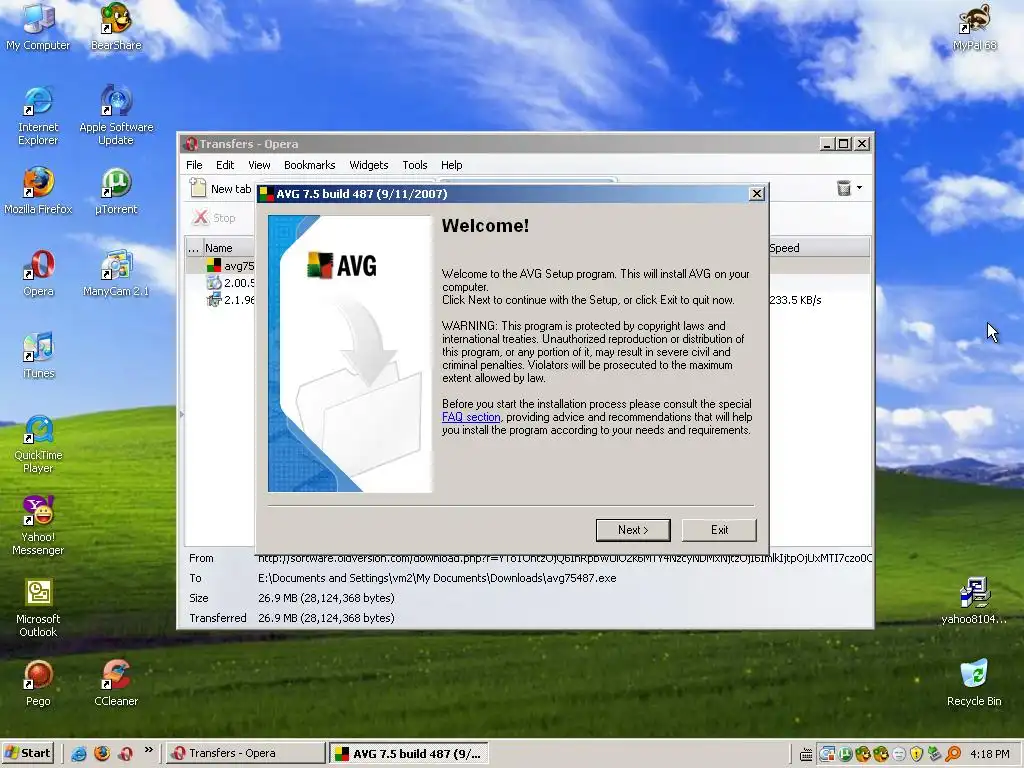Click the Start button

28,753
